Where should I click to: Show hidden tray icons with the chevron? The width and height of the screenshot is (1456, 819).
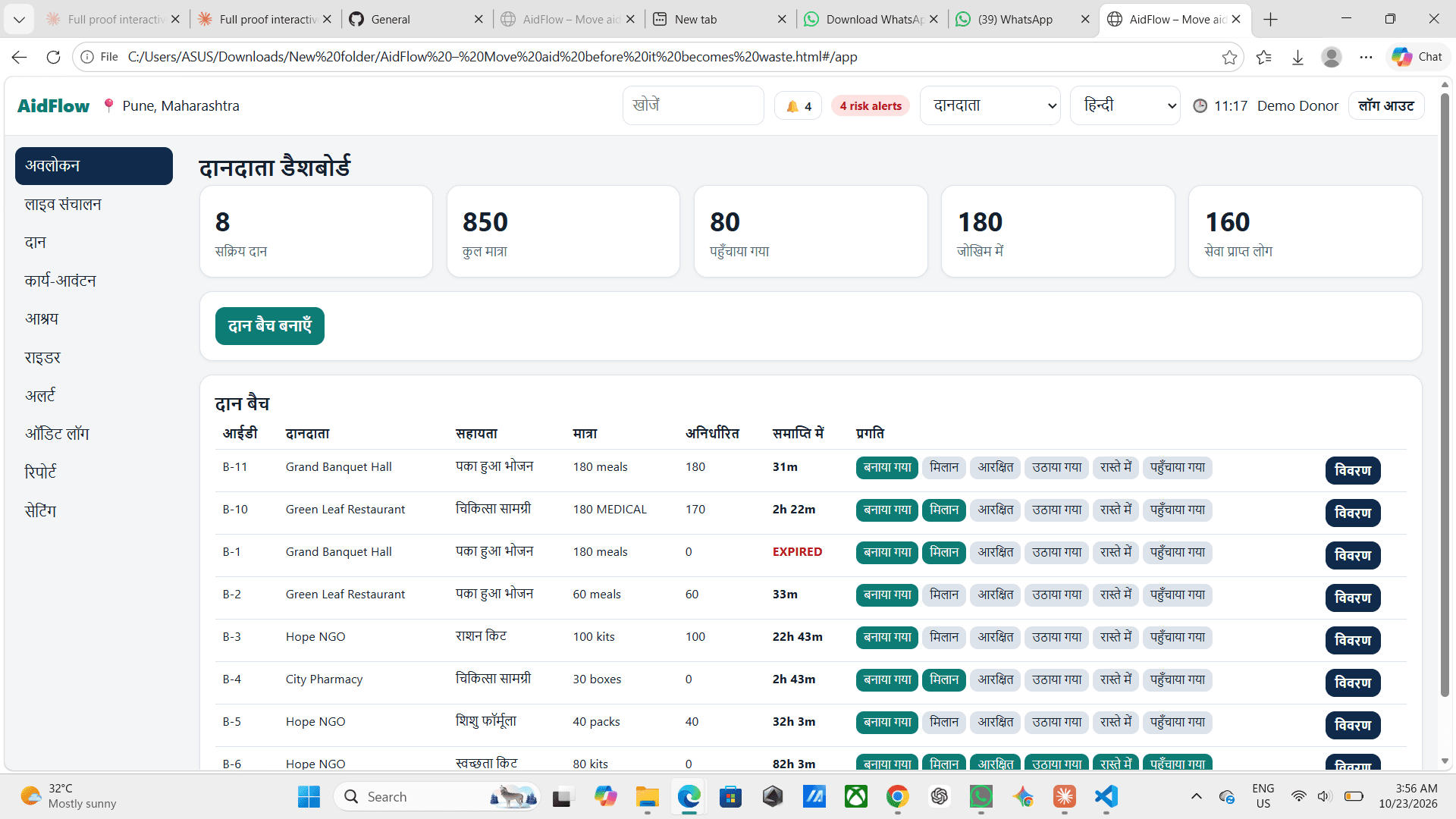pyautogui.click(x=1196, y=796)
